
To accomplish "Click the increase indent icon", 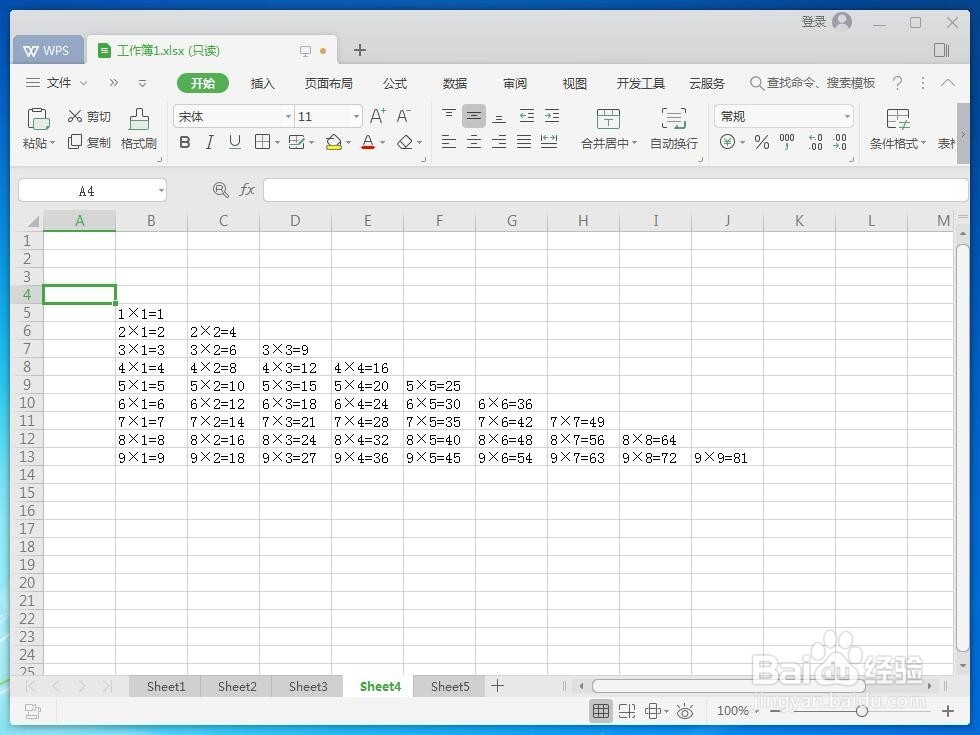I will 552,116.
